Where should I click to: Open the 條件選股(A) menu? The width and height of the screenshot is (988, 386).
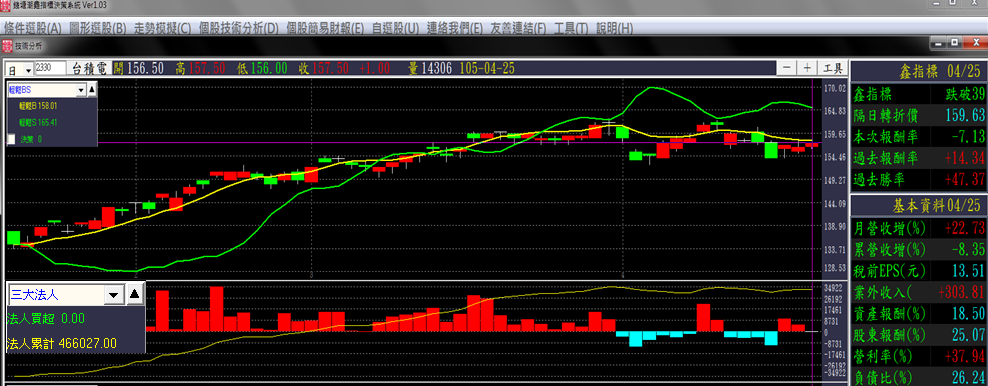pos(33,28)
